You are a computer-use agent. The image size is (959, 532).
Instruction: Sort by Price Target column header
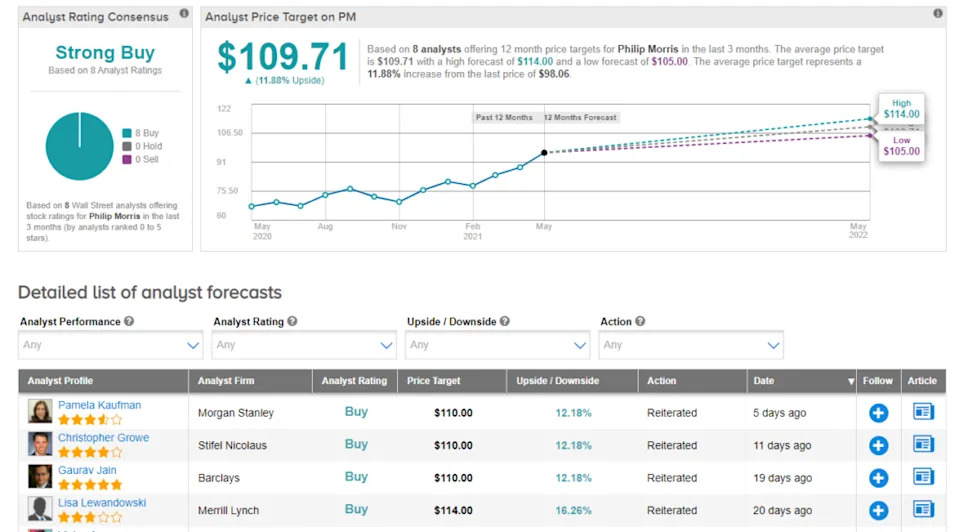click(433, 381)
